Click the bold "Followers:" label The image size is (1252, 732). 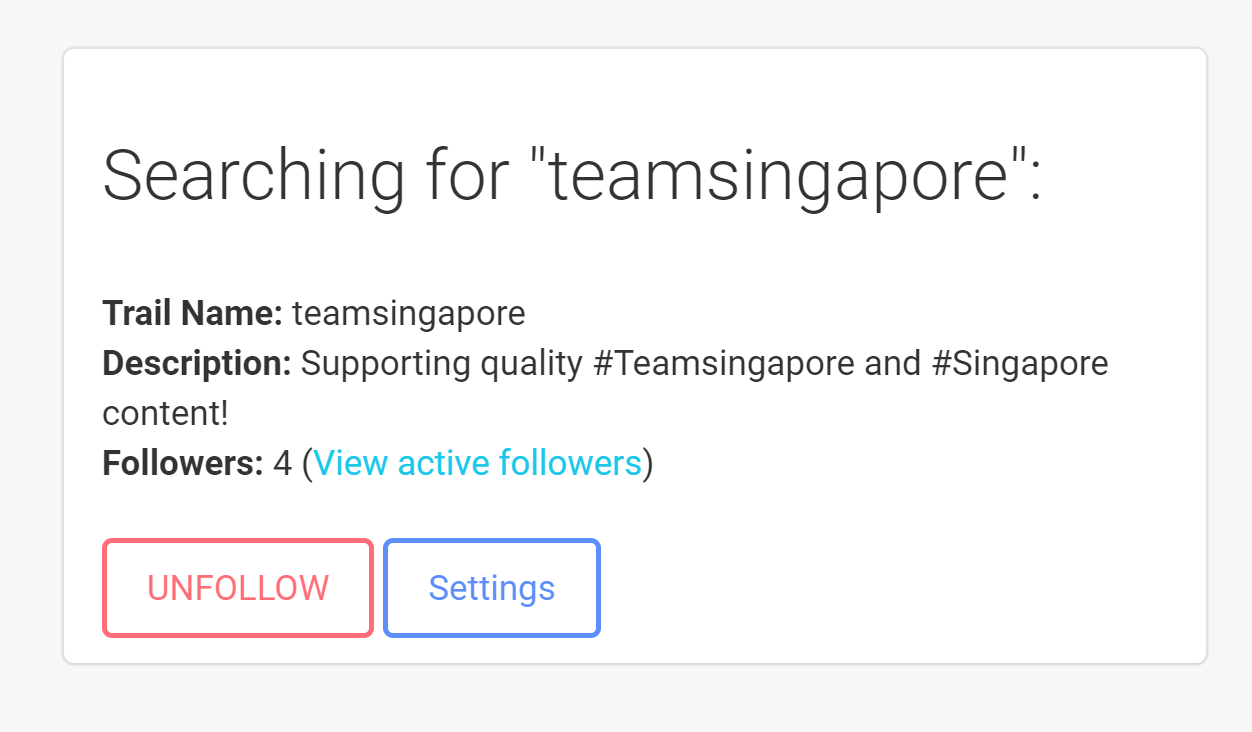pos(183,464)
